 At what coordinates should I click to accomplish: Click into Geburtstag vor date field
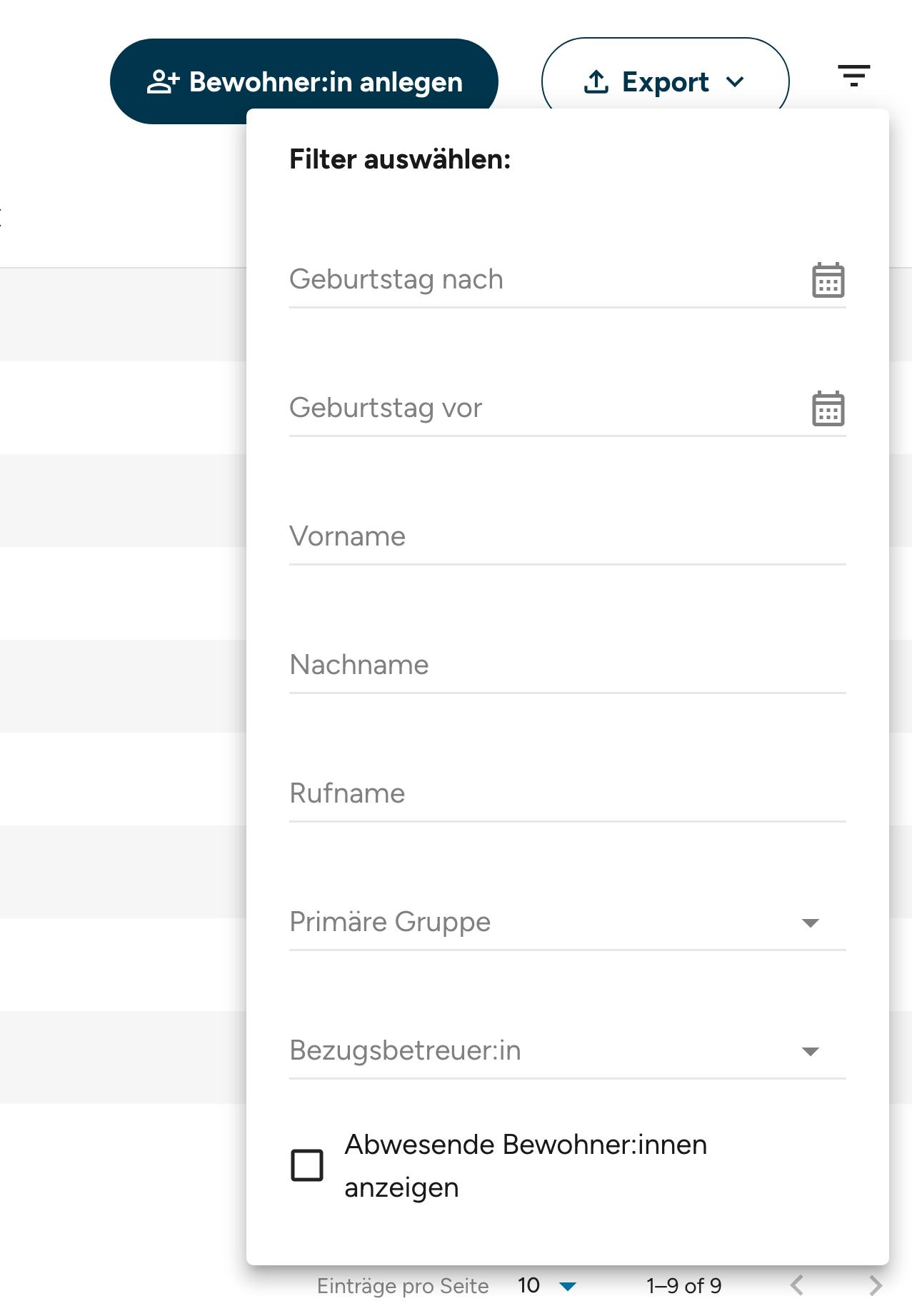546,408
